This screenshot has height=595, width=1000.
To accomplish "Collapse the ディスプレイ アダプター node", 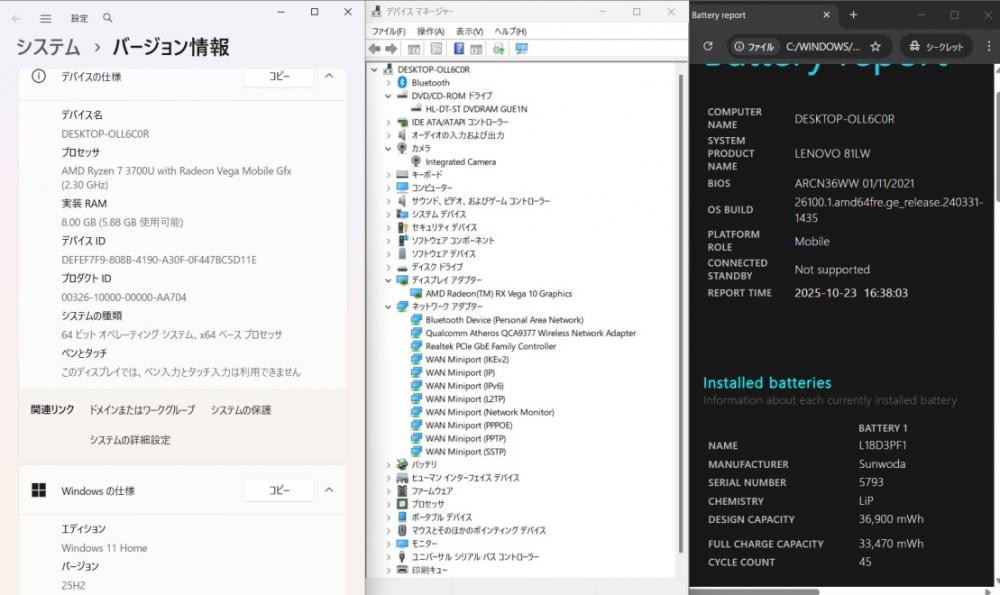I will tap(388, 280).
